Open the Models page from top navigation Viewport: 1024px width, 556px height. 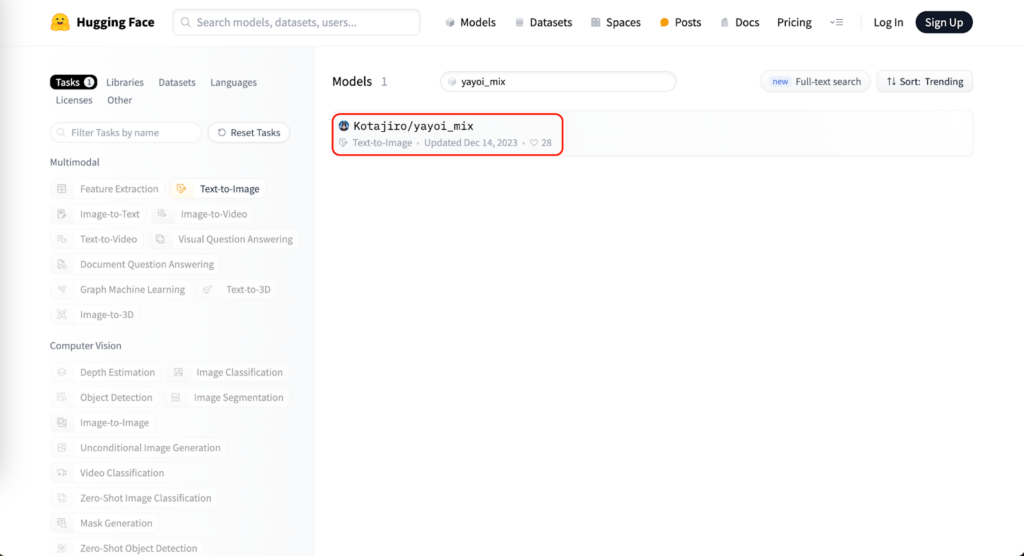pyautogui.click(x=470, y=22)
